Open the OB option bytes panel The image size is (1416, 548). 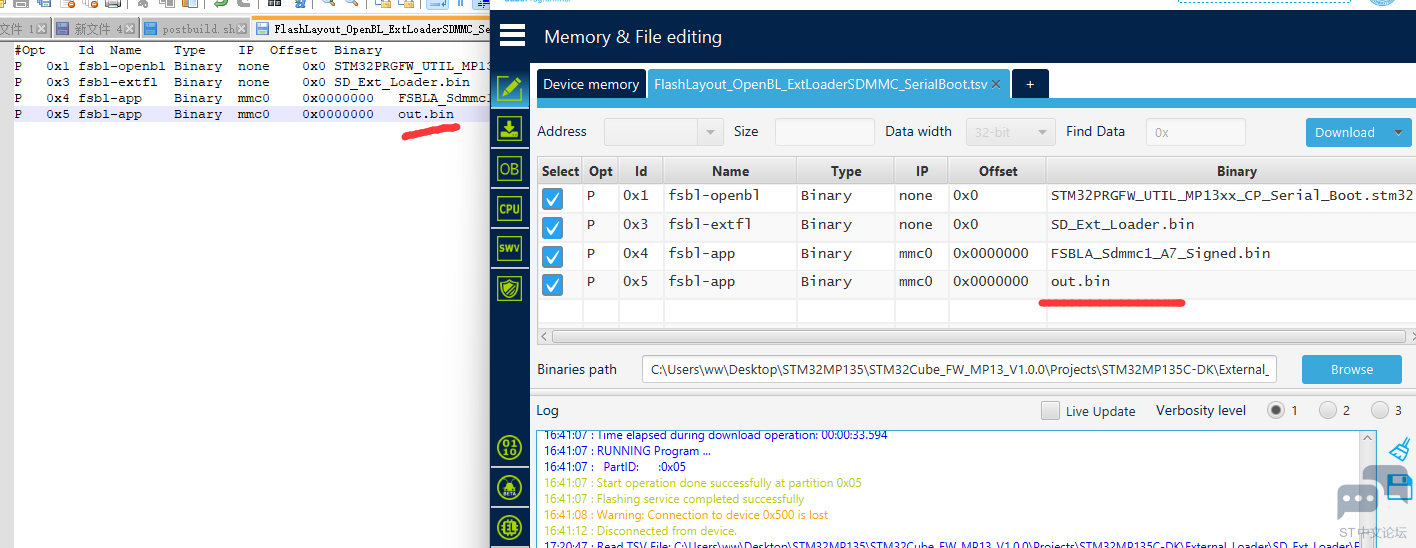point(510,169)
